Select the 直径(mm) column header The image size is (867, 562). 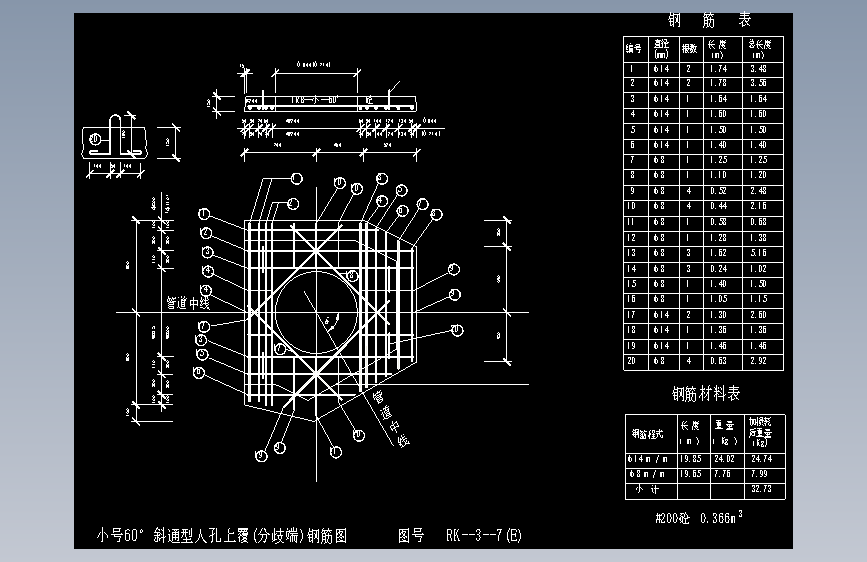point(661,49)
